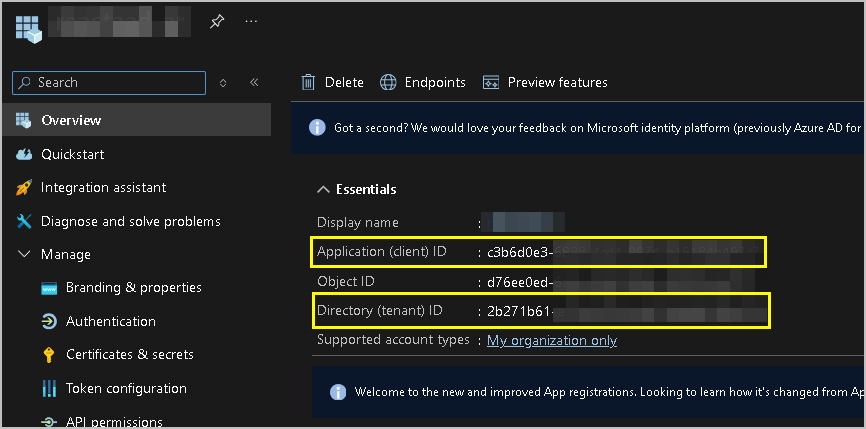This screenshot has width=866, height=429.
Task: Open Integration assistant rocket item
Action: point(103,187)
